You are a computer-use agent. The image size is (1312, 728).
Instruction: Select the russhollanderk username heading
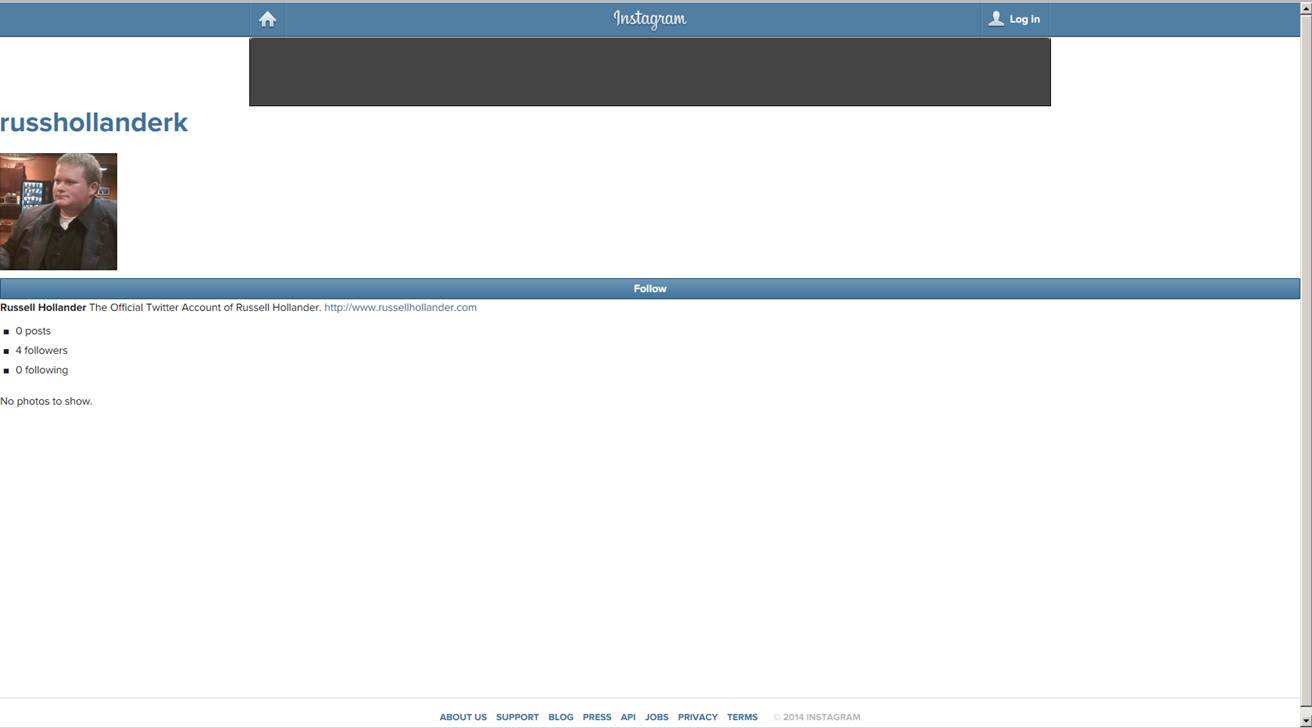pyautogui.click(x=94, y=123)
